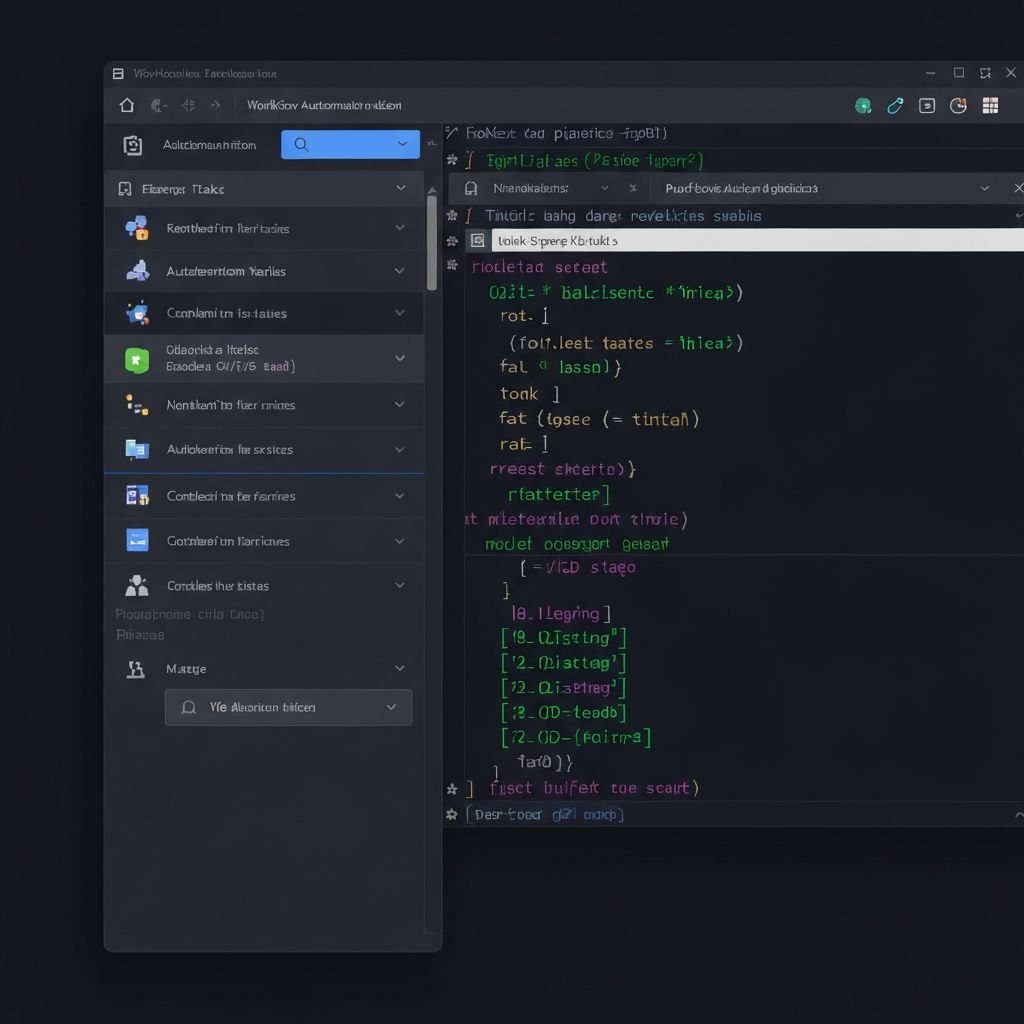The height and width of the screenshot is (1024, 1024).
Task: Click the Workflow Automation title in the toolbar
Action: (x=322, y=104)
